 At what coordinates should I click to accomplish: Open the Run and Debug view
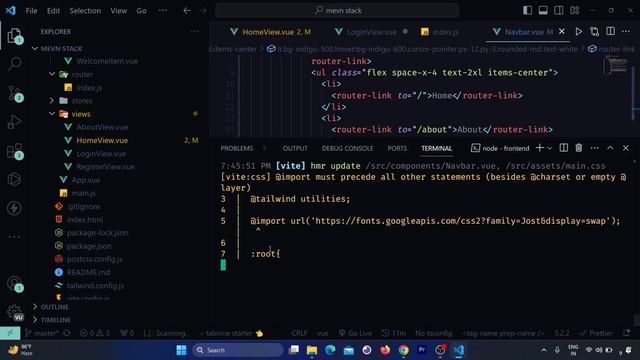click(x=14, y=122)
